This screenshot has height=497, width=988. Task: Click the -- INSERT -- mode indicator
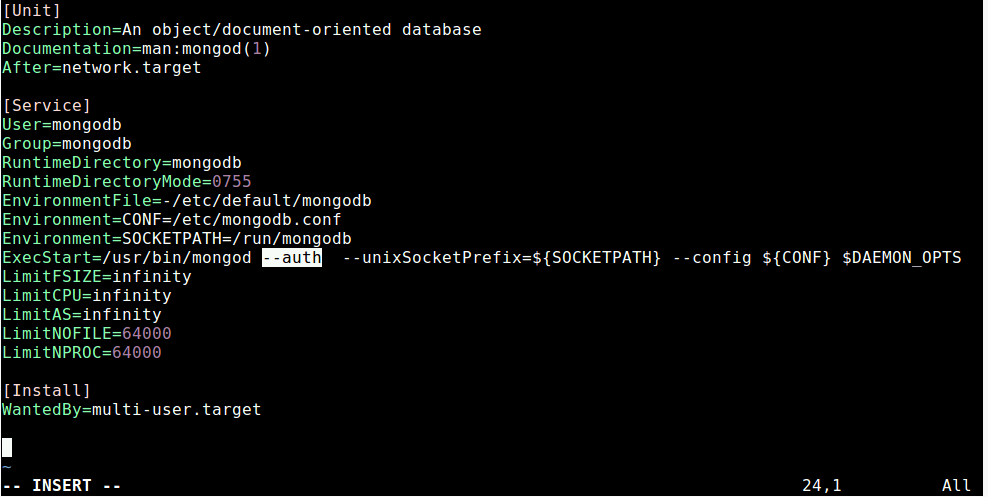[x=62, y=486]
